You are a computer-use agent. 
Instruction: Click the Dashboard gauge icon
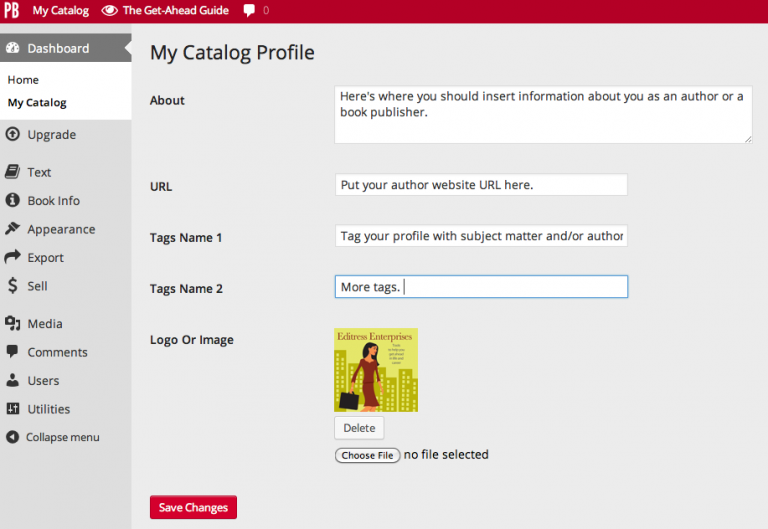click(x=13, y=48)
